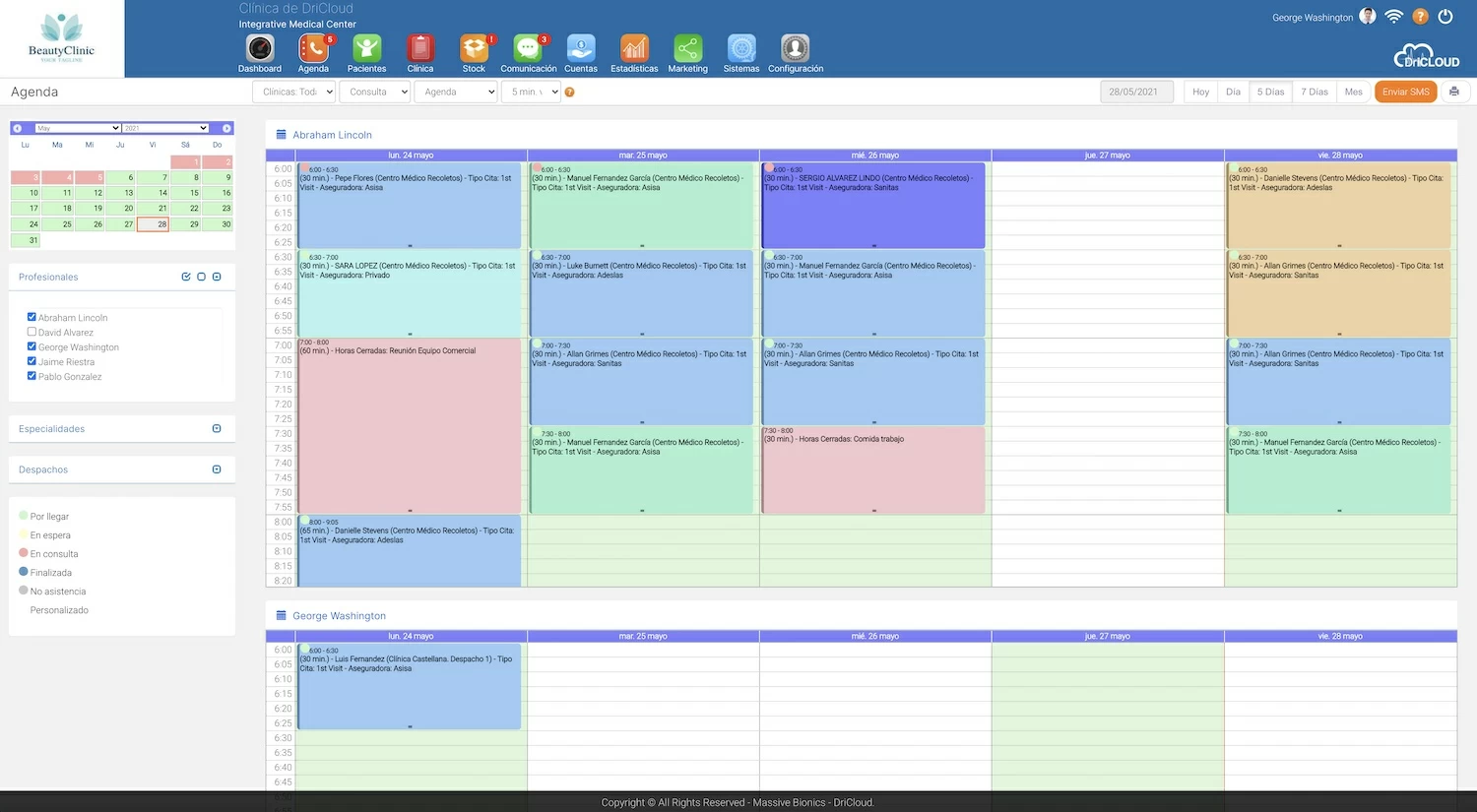Switch to the Mes view
Viewport: 1477px width, 812px height.
pyautogui.click(x=1354, y=91)
